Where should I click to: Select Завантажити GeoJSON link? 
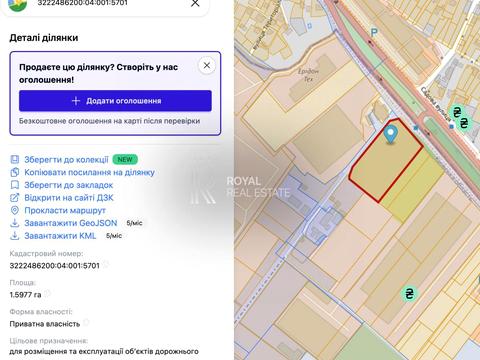[x=71, y=223]
